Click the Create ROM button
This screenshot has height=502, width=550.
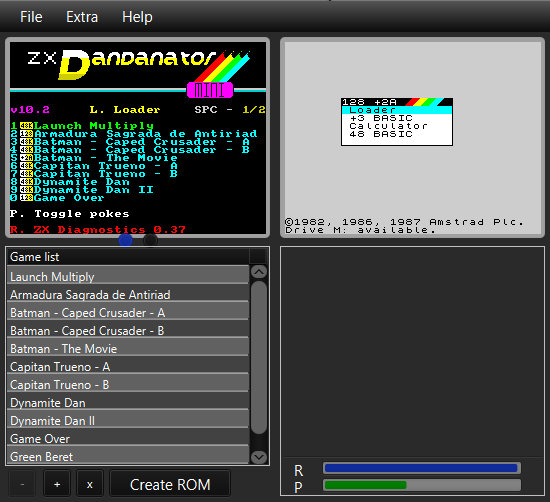170,484
